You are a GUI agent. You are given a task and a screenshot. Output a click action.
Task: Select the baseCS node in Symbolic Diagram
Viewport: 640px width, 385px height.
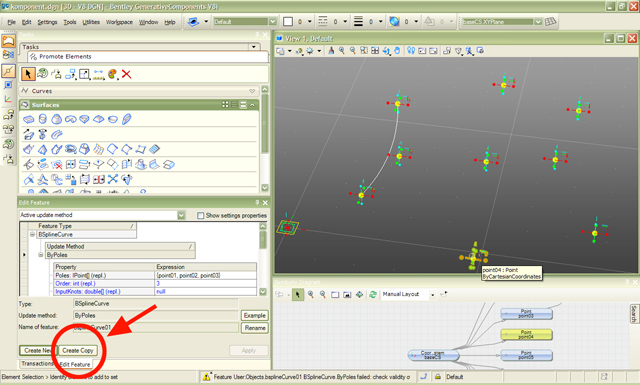click(433, 355)
